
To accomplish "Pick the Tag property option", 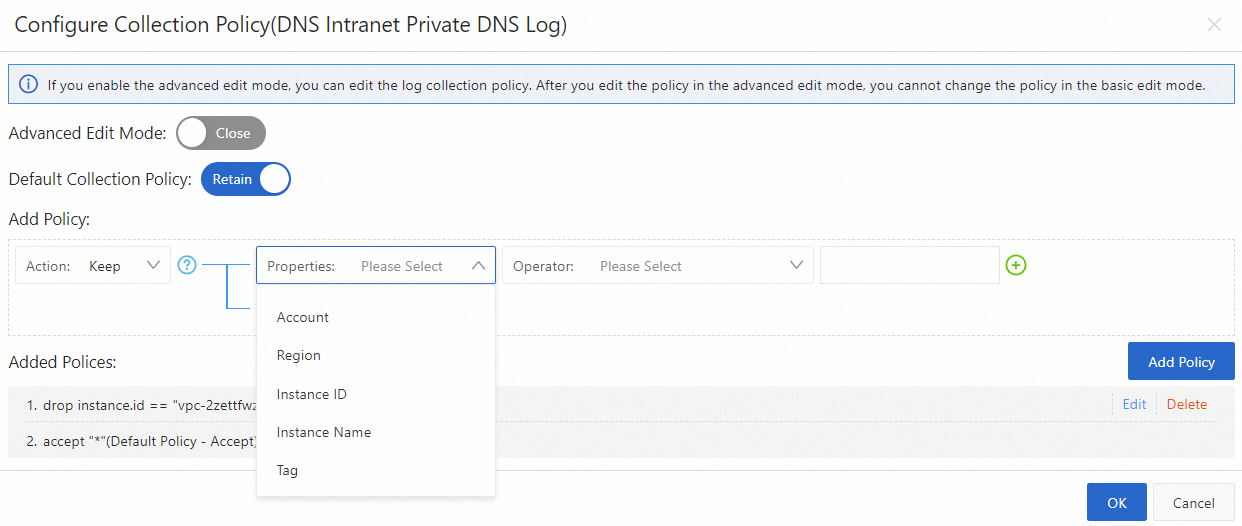I will pyautogui.click(x=288, y=470).
